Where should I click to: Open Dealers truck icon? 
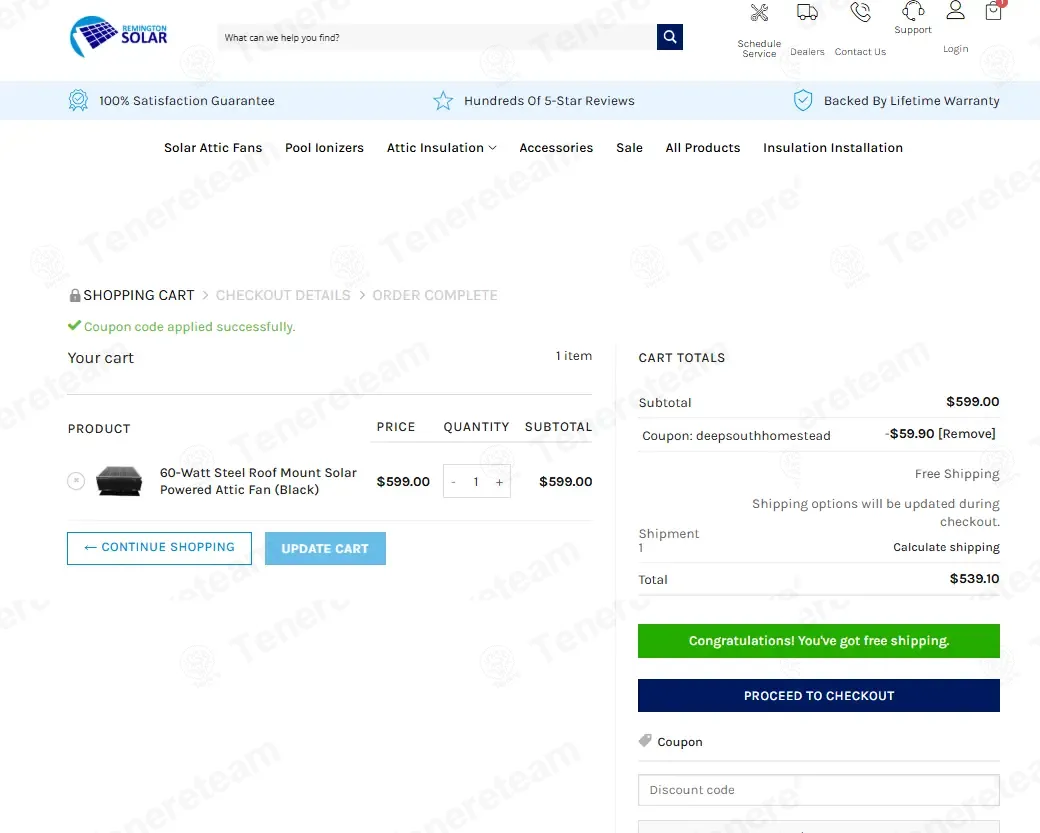click(807, 13)
